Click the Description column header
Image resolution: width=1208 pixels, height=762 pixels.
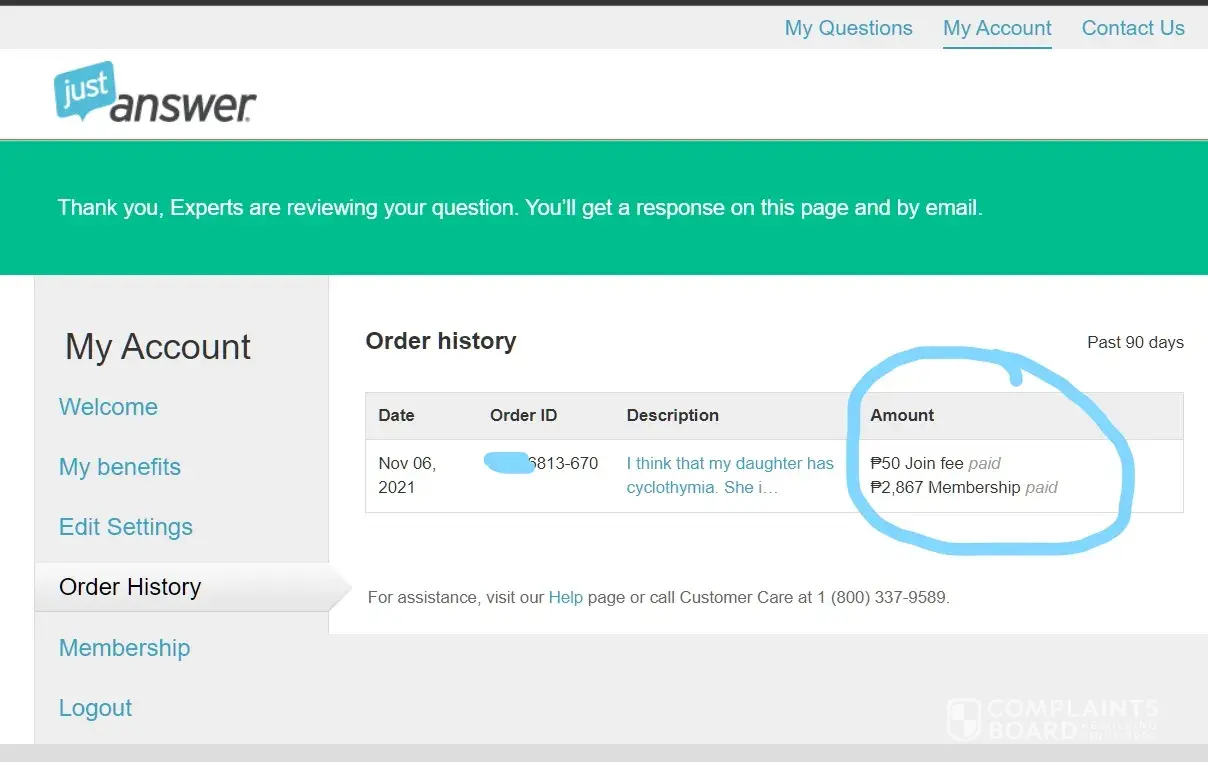pos(672,415)
